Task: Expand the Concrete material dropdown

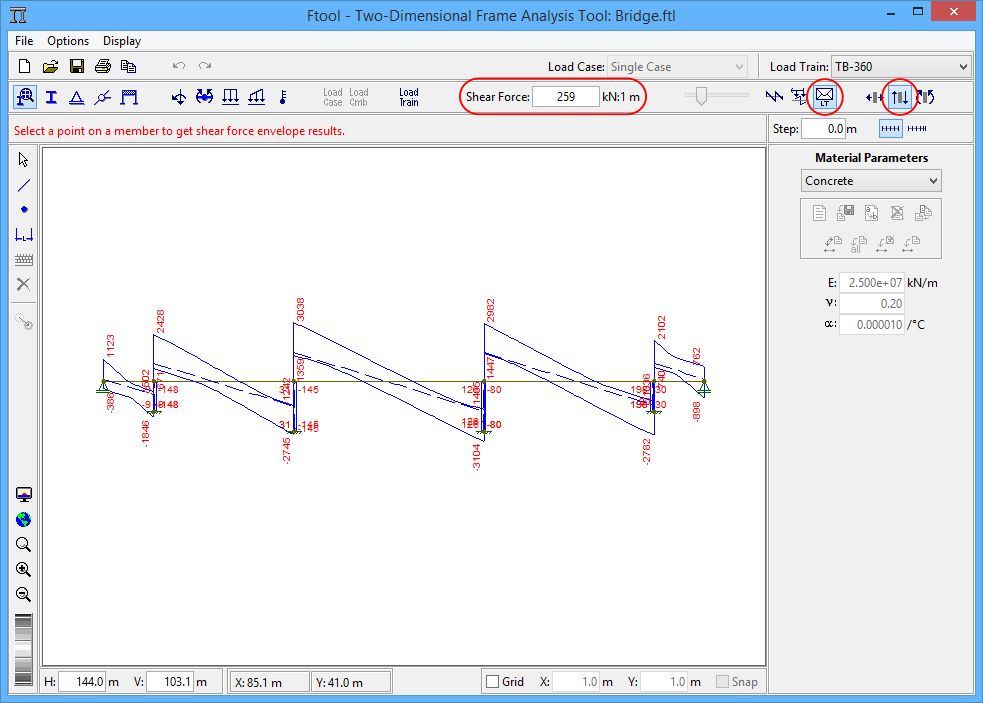Action: pos(872,181)
